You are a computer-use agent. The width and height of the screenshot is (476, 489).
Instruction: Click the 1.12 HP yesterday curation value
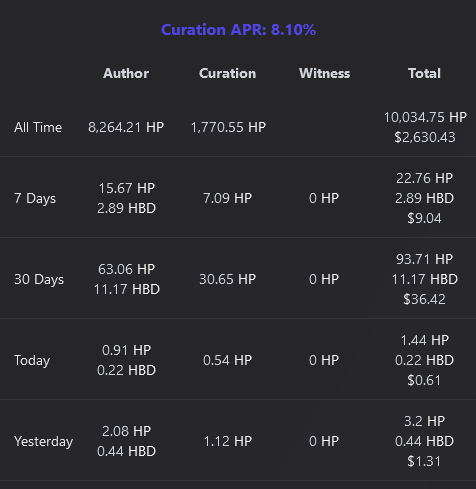pyautogui.click(x=228, y=441)
